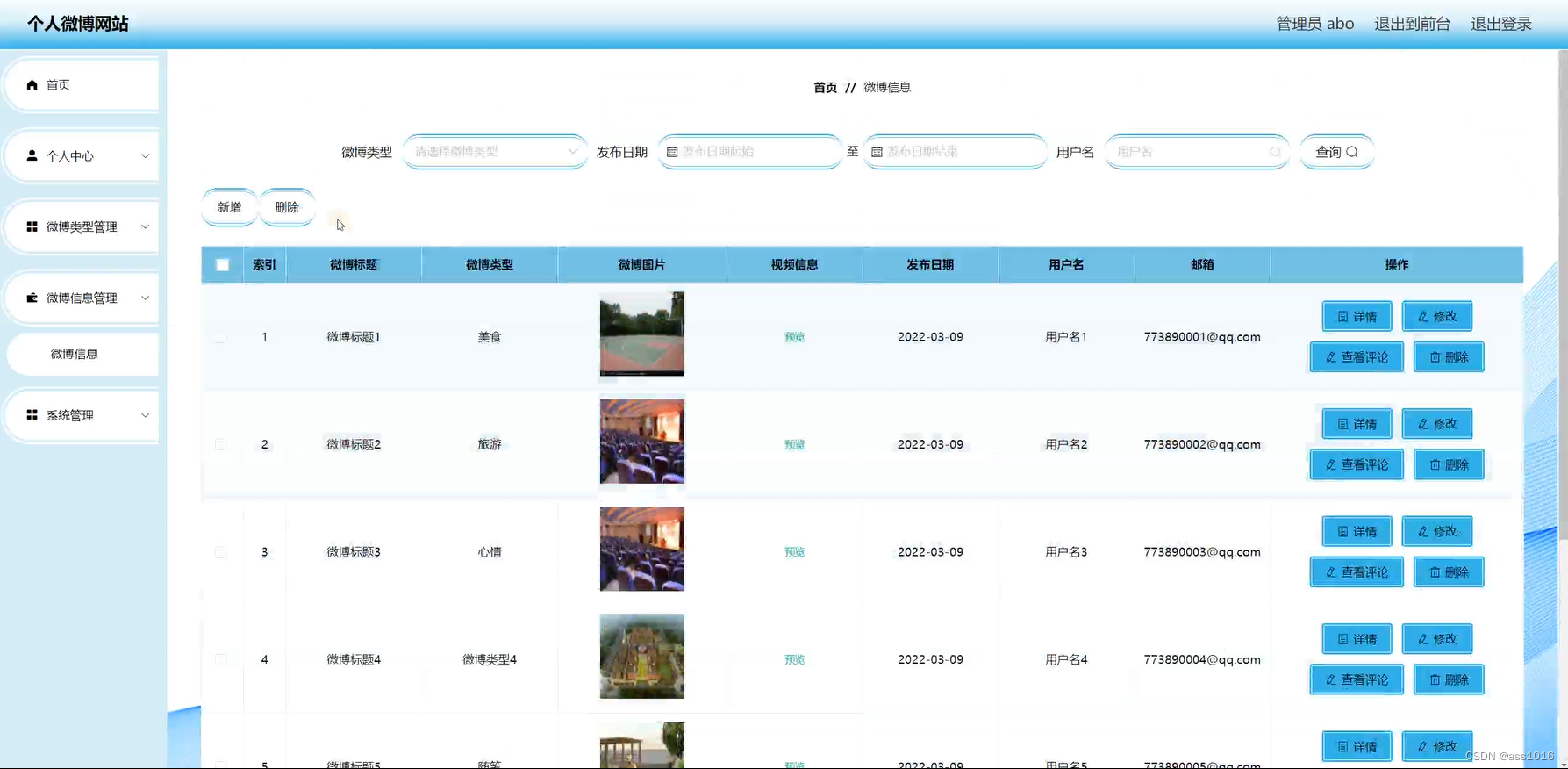Open 详情 for row 微博标题5
This screenshot has height=769, width=1568.
pyautogui.click(x=1357, y=746)
